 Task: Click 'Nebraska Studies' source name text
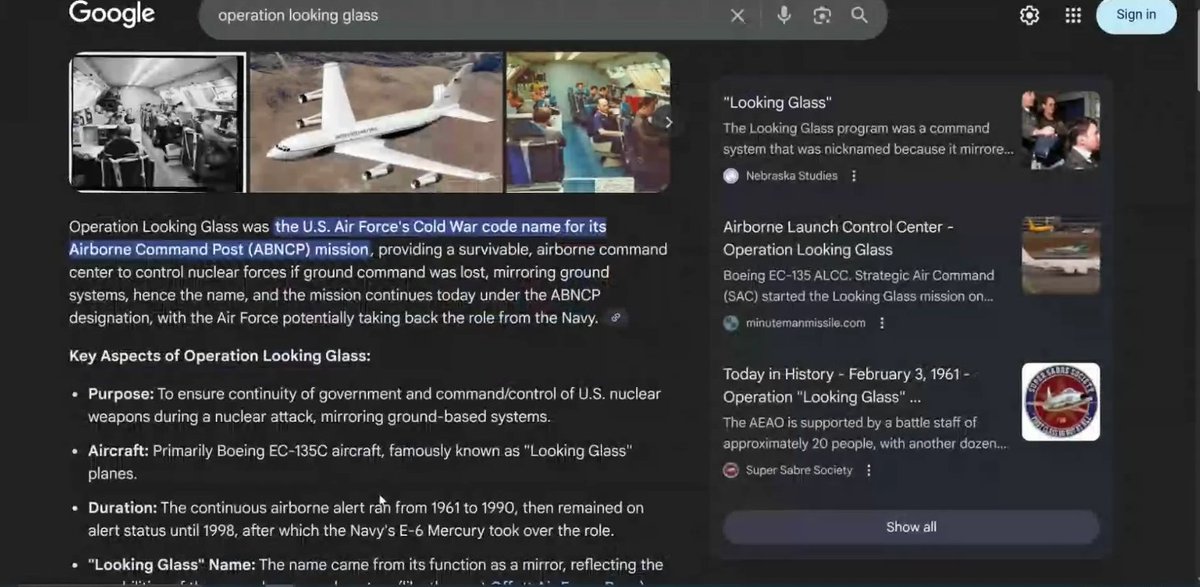[x=792, y=176]
